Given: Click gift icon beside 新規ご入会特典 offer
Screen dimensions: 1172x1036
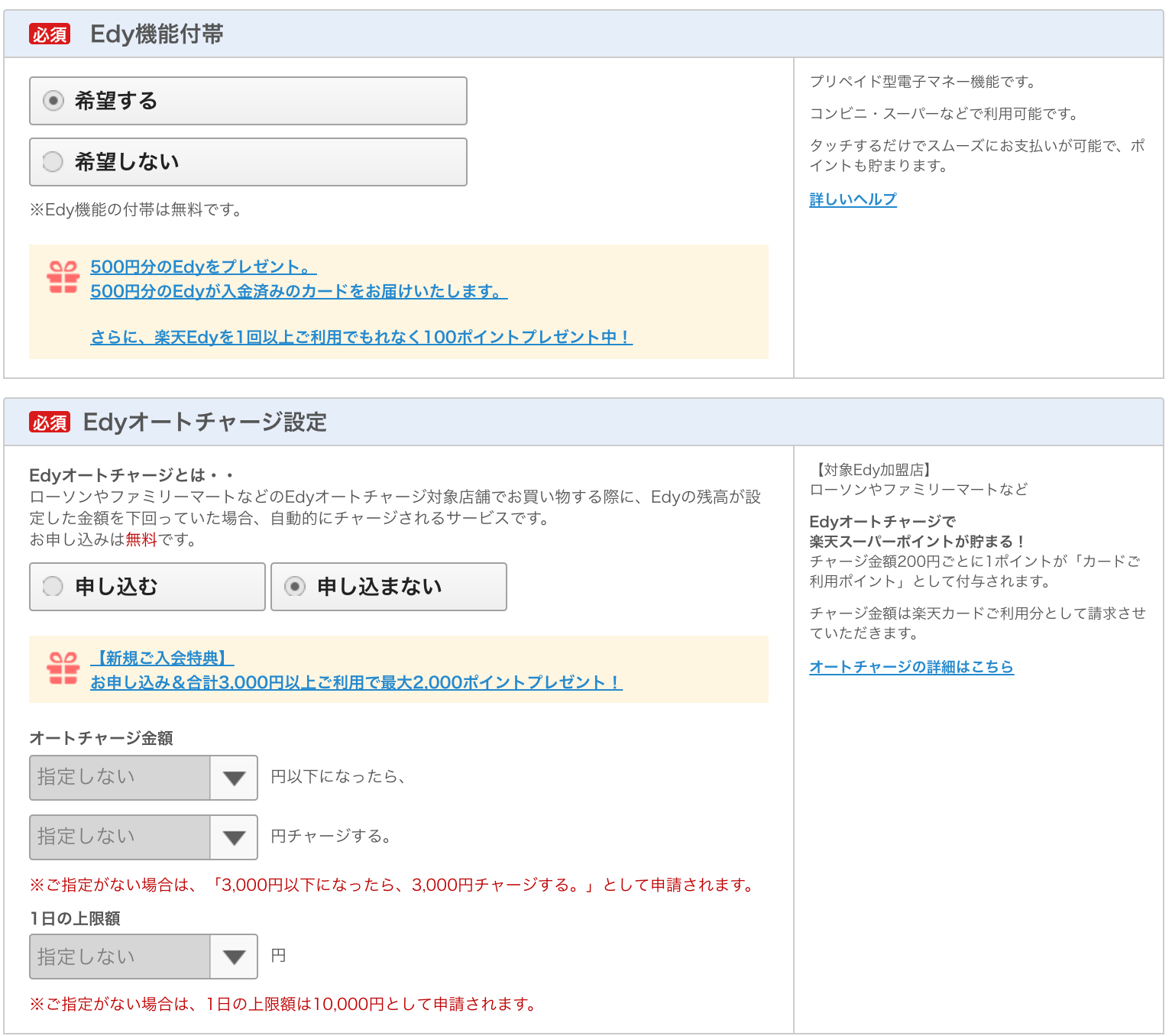Looking at the screenshot, I should (x=63, y=669).
